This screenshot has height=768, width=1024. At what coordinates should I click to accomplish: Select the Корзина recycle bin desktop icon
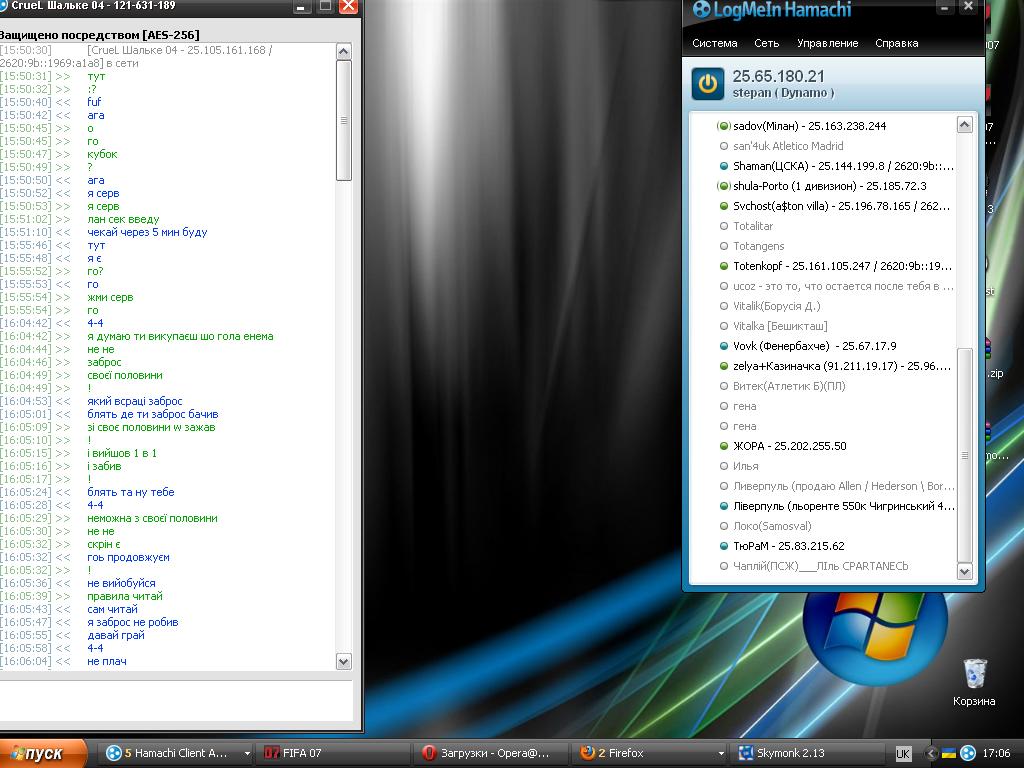(974, 682)
